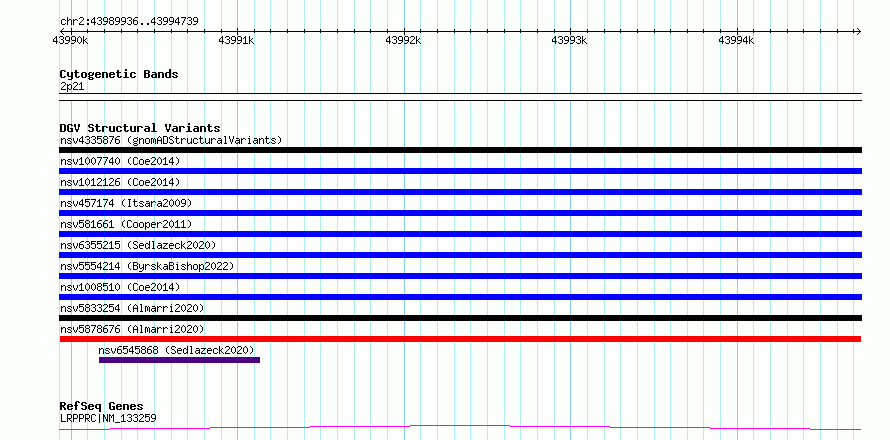Select the blue bar below nsv5554214
Screen dimensions: 890x440
pos(460,276)
